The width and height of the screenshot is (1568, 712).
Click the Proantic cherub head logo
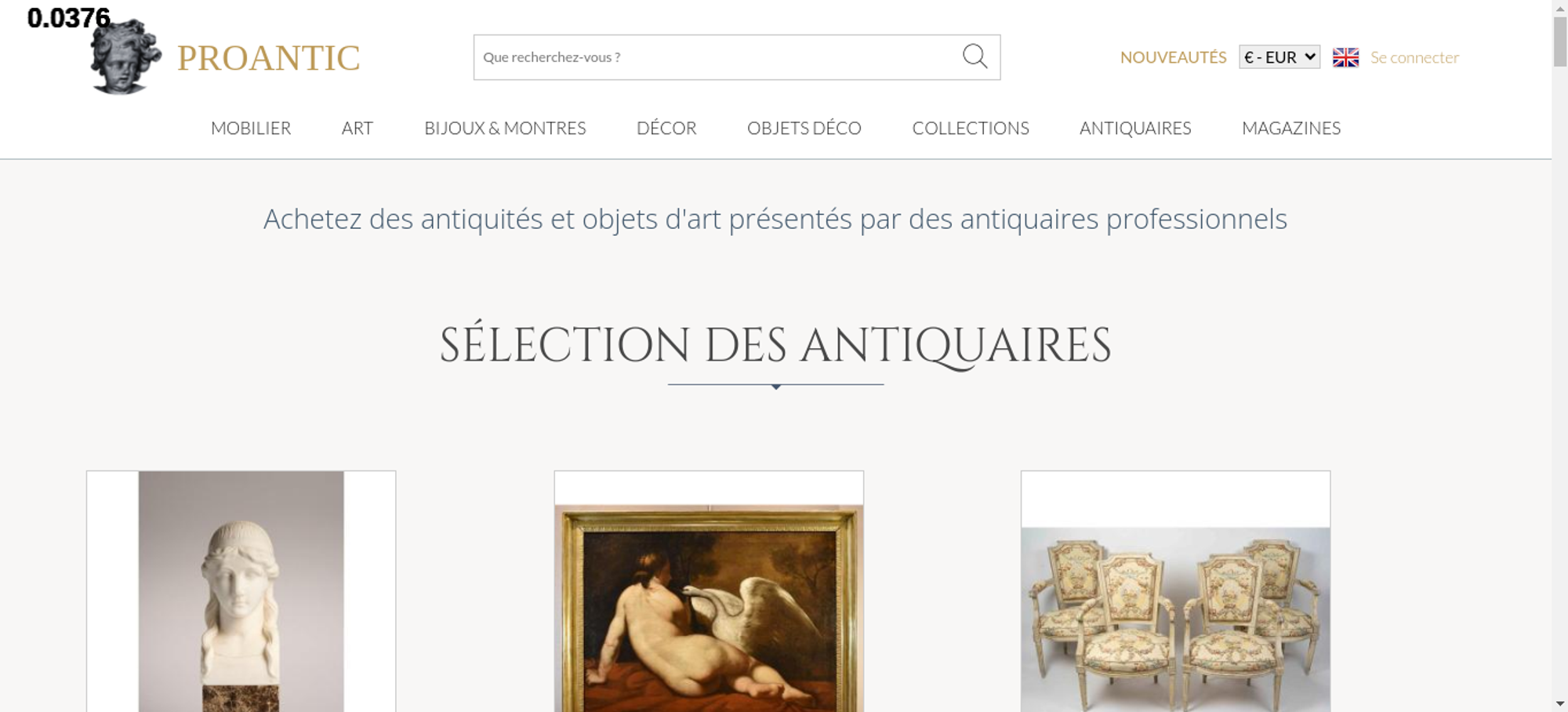tap(125, 57)
